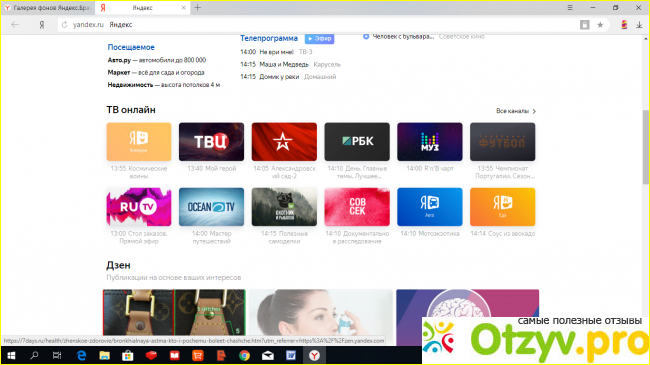Open Недвижимость высота потолков link
The image size is (650, 365).
[164, 85]
